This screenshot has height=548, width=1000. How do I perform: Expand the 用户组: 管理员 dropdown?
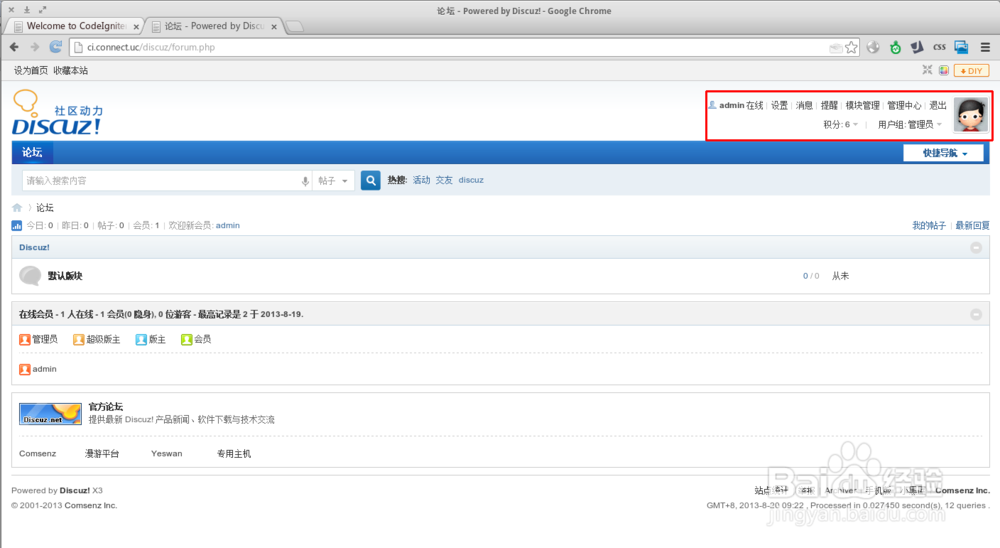[x=909, y=124]
